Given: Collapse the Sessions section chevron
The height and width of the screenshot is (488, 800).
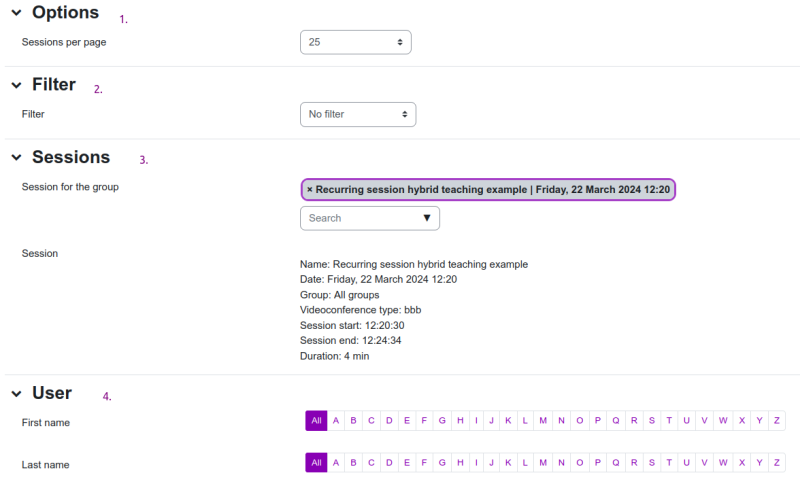Looking at the screenshot, I should [x=16, y=158].
